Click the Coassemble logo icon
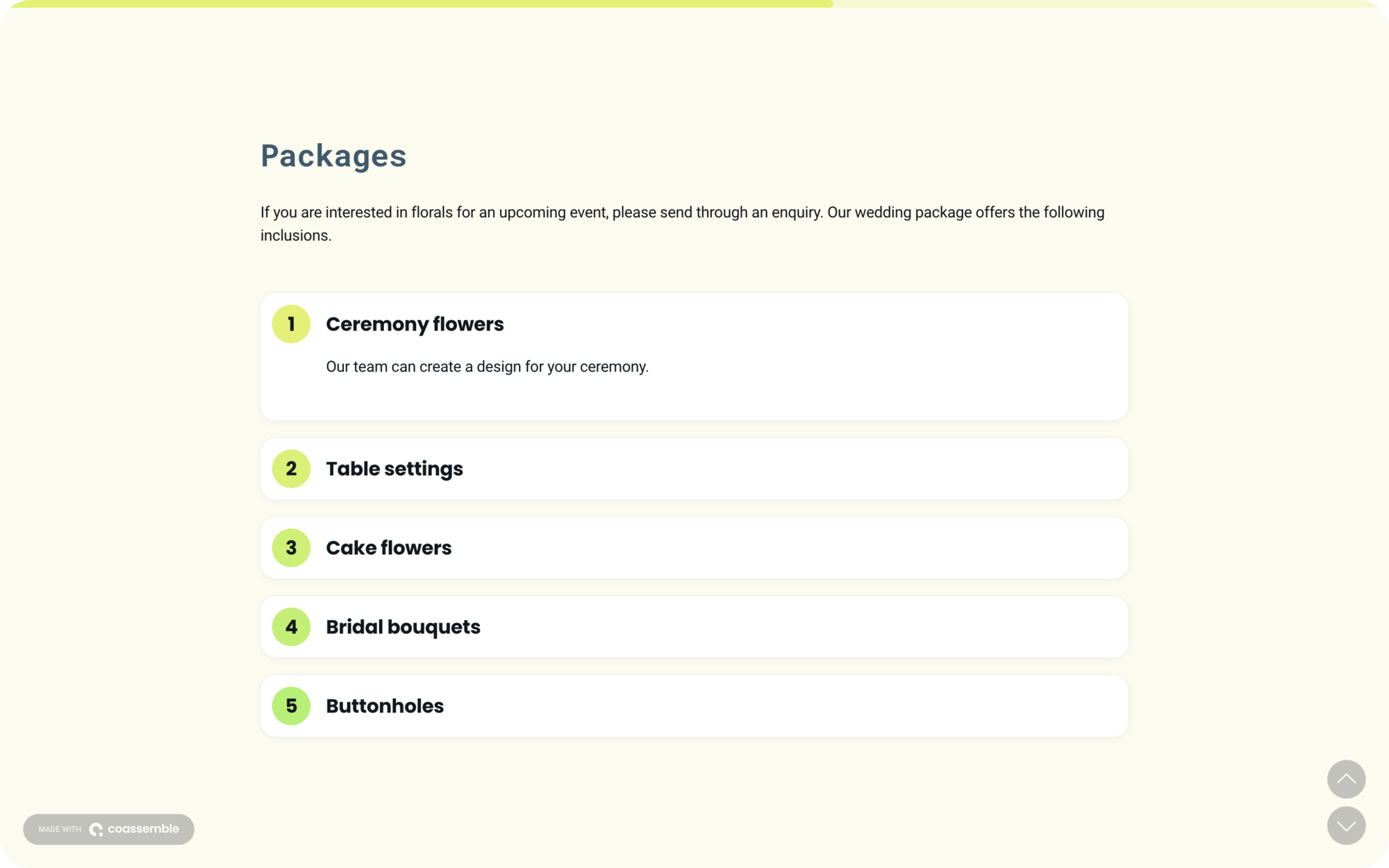 [97, 828]
